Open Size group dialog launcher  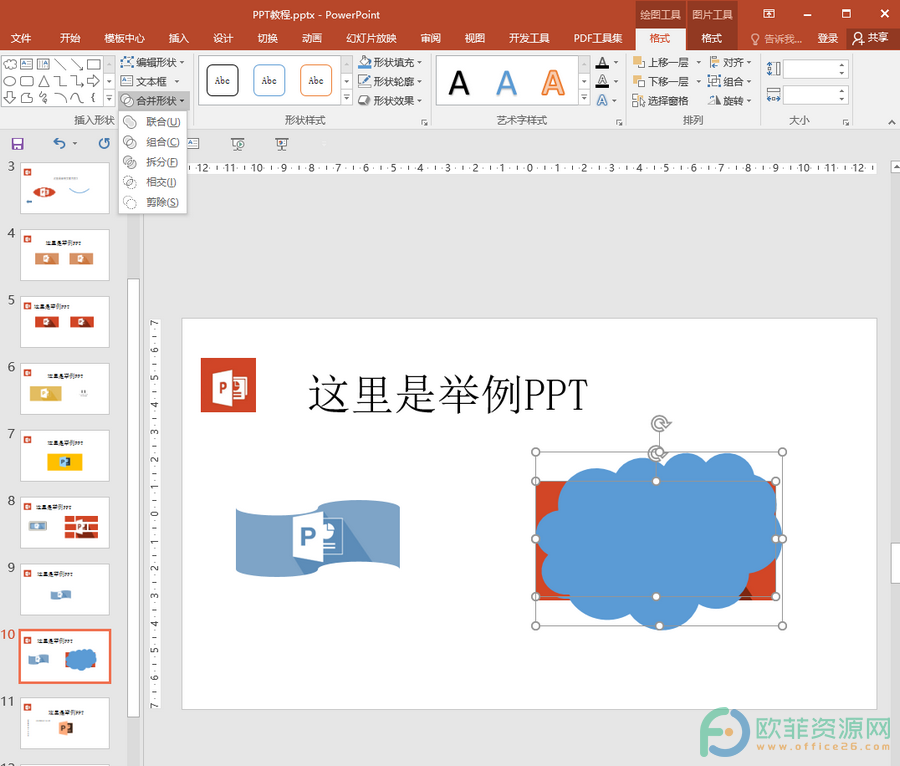point(845,122)
